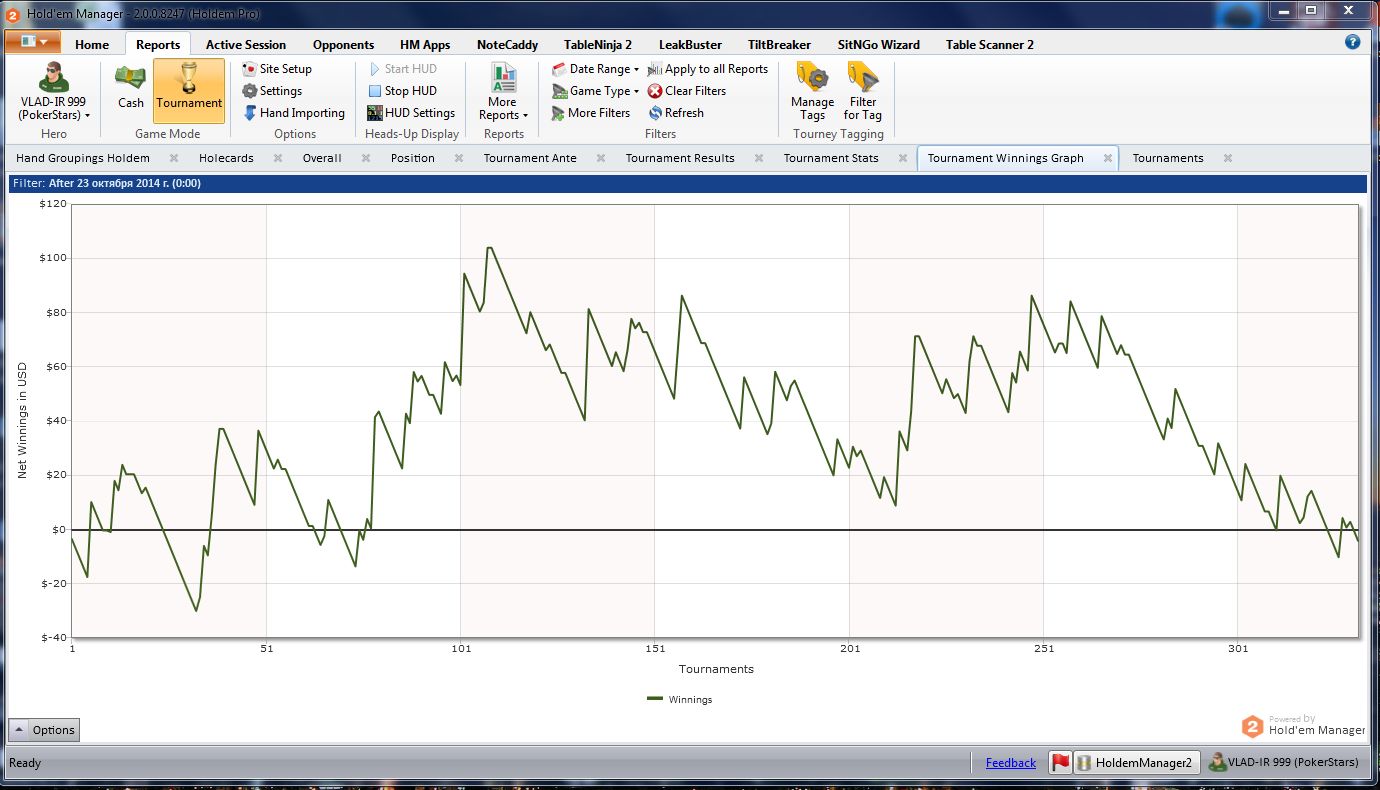Click Filter for Tag
Screen dimensions: 1380x790
point(863,92)
